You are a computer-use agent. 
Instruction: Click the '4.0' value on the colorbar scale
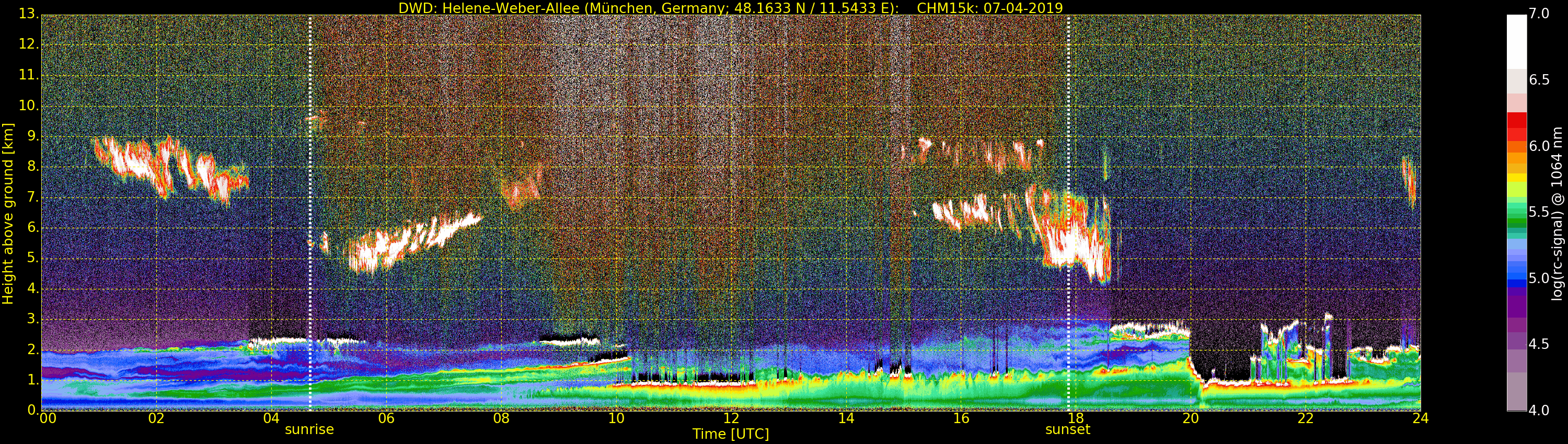pyautogui.click(x=1539, y=411)
